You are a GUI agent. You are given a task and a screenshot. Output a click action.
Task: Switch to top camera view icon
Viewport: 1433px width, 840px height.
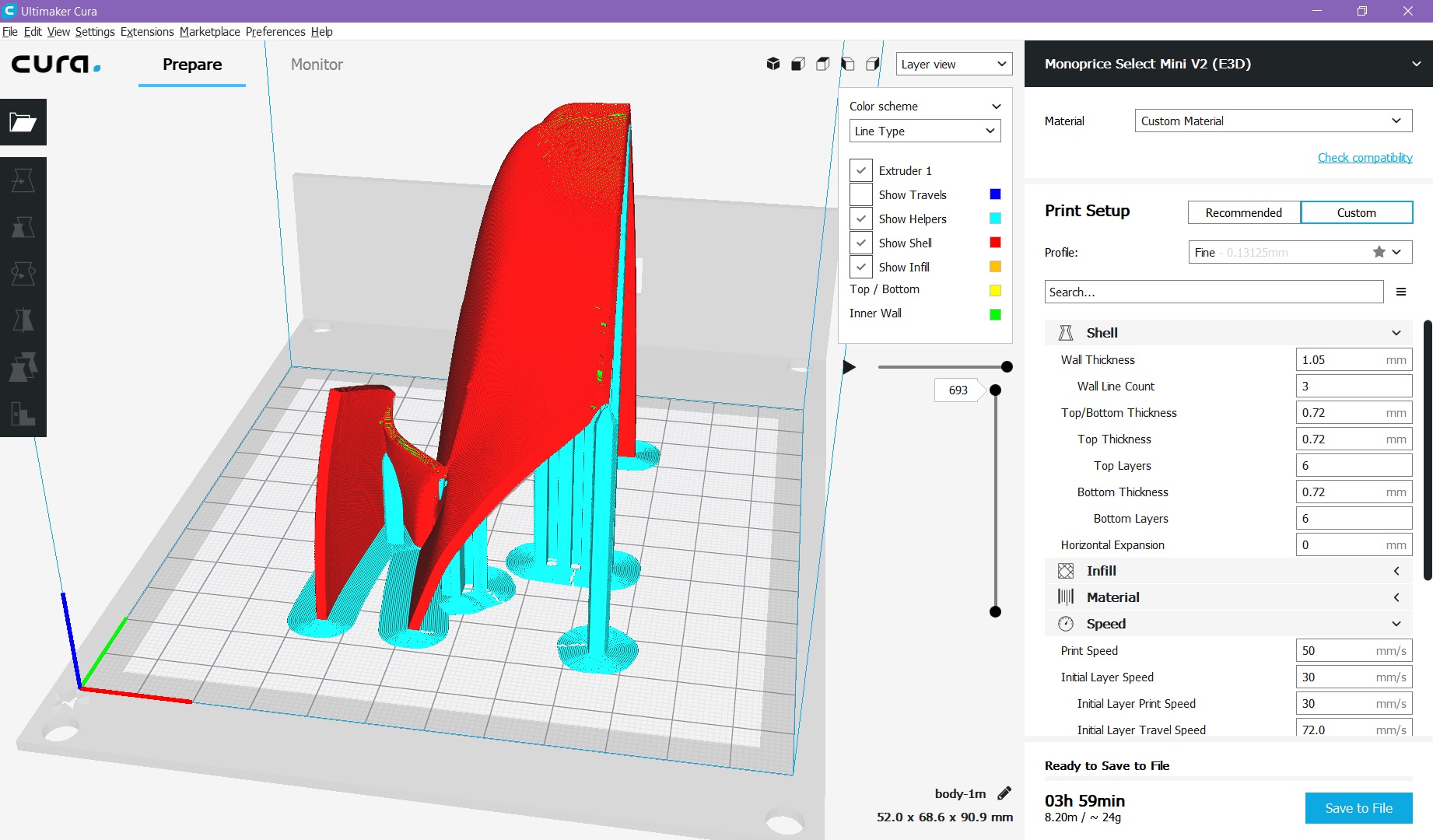(823, 64)
